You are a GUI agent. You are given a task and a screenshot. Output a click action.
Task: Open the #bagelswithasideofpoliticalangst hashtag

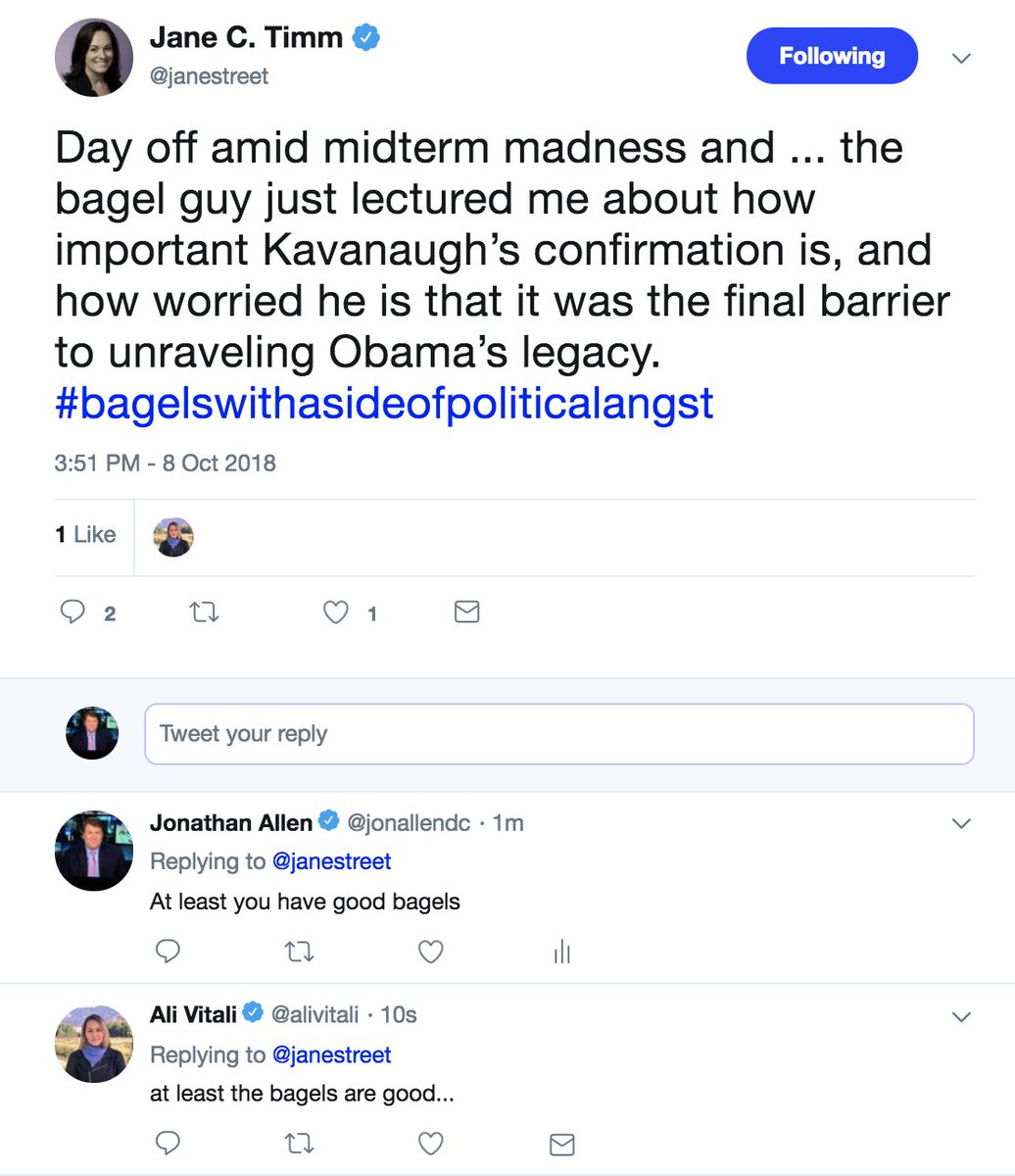[384, 404]
